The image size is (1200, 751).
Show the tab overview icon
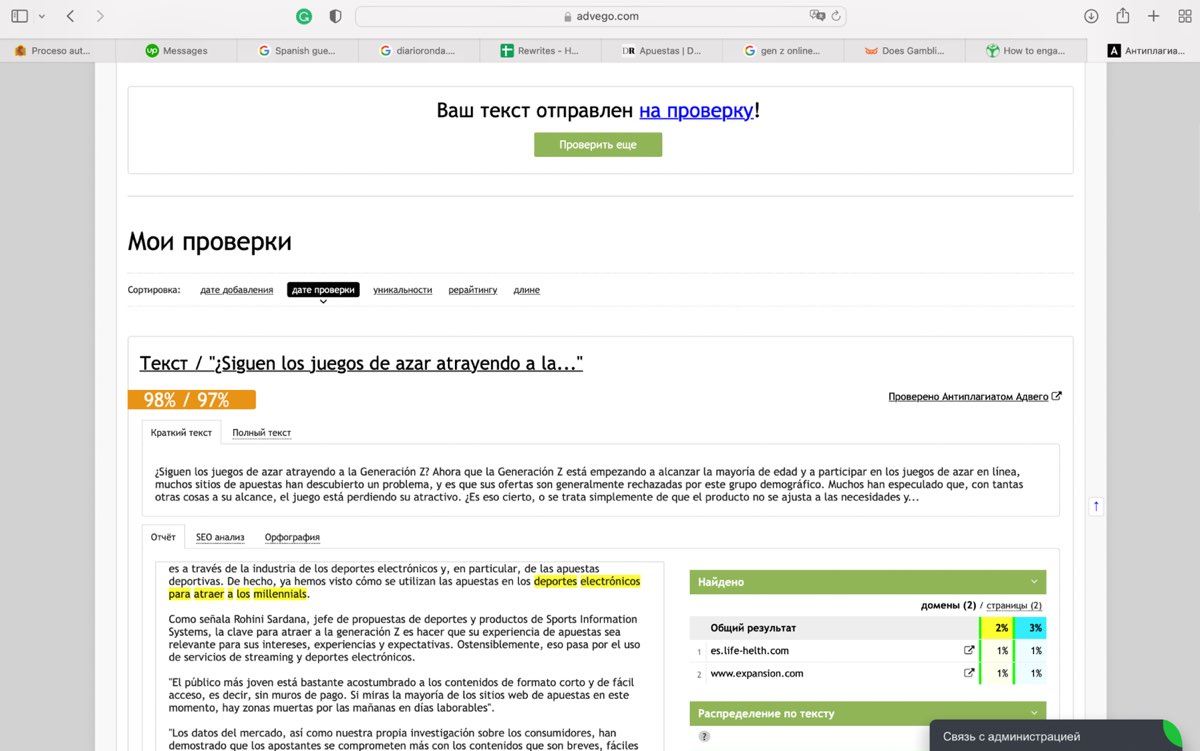[x=1183, y=16]
